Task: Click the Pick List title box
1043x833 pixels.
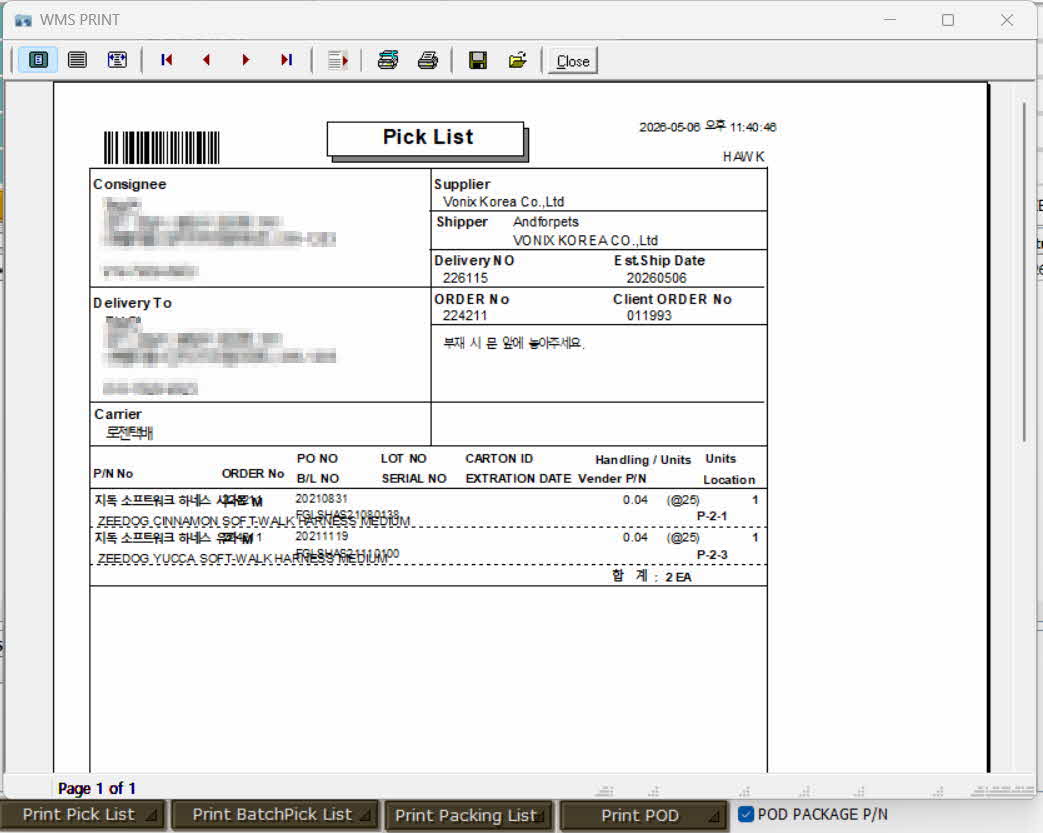Action: pyautogui.click(x=426, y=139)
